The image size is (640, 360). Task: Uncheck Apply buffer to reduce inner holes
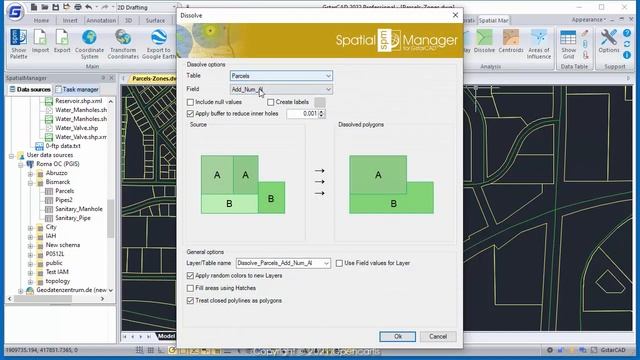point(190,113)
